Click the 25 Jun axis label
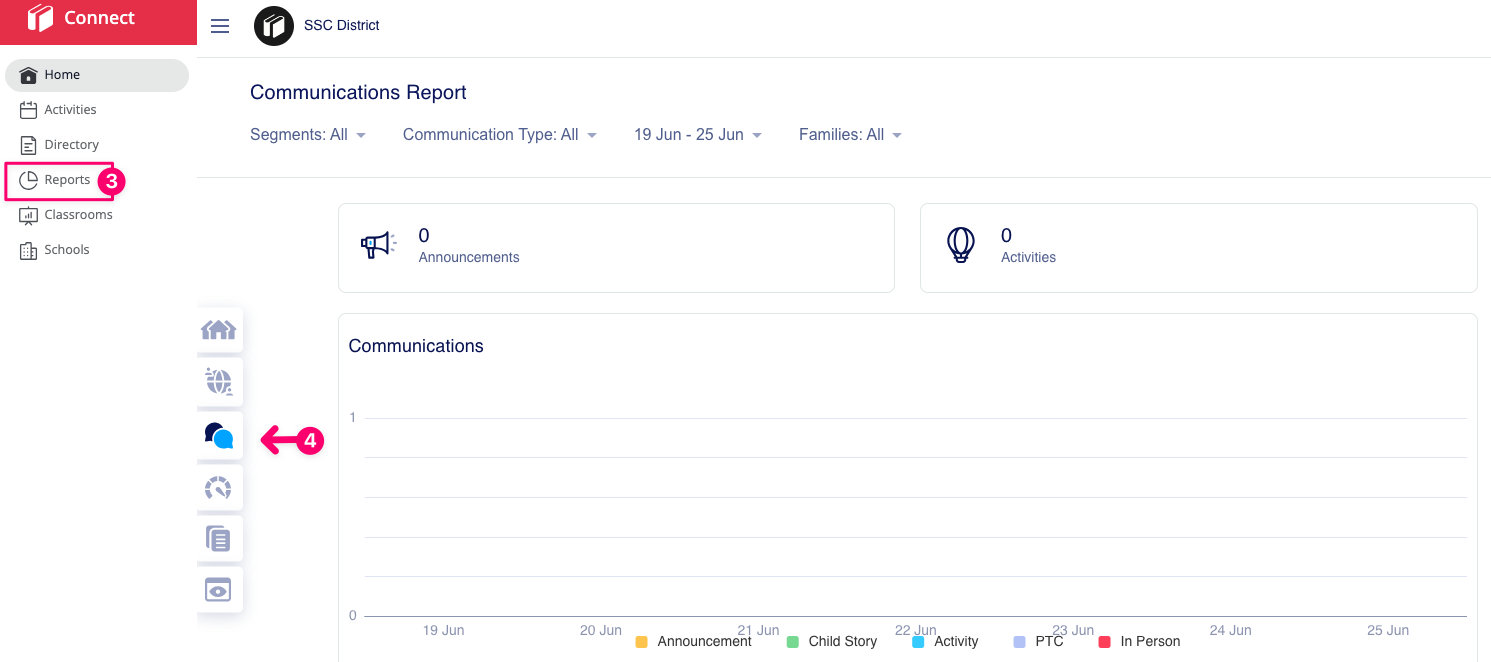The width and height of the screenshot is (1491, 662). point(1388,630)
